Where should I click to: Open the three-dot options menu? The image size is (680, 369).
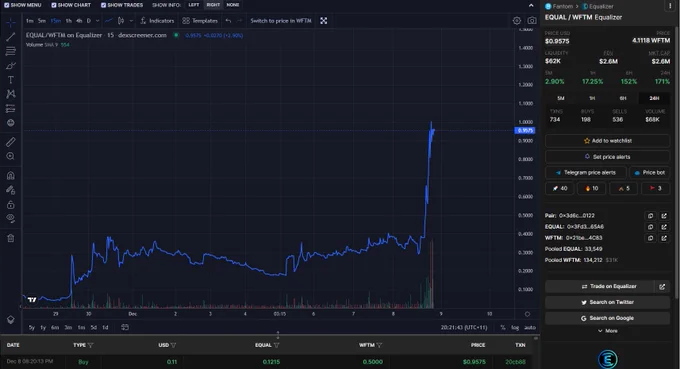tap(670, 6)
